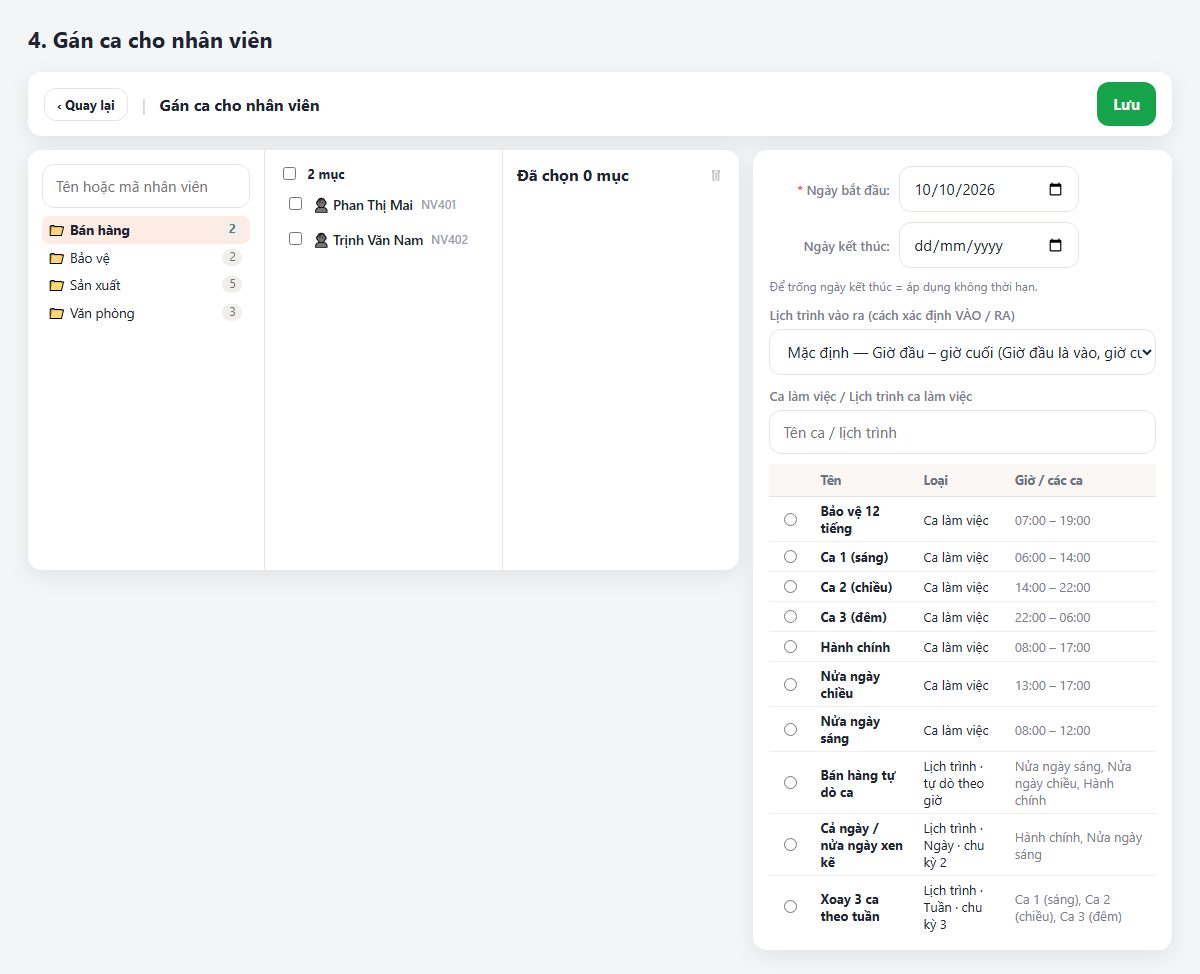The height and width of the screenshot is (974, 1200).
Task: Click the employee code 'NV402'
Action: coord(450,240)
